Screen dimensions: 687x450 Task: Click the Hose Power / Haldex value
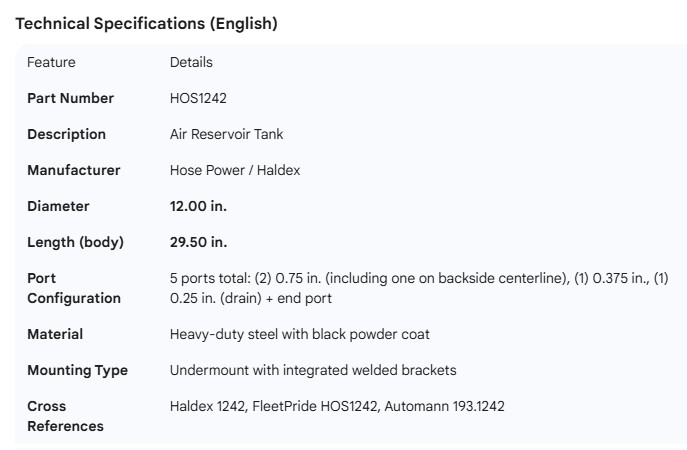point(235,170)
